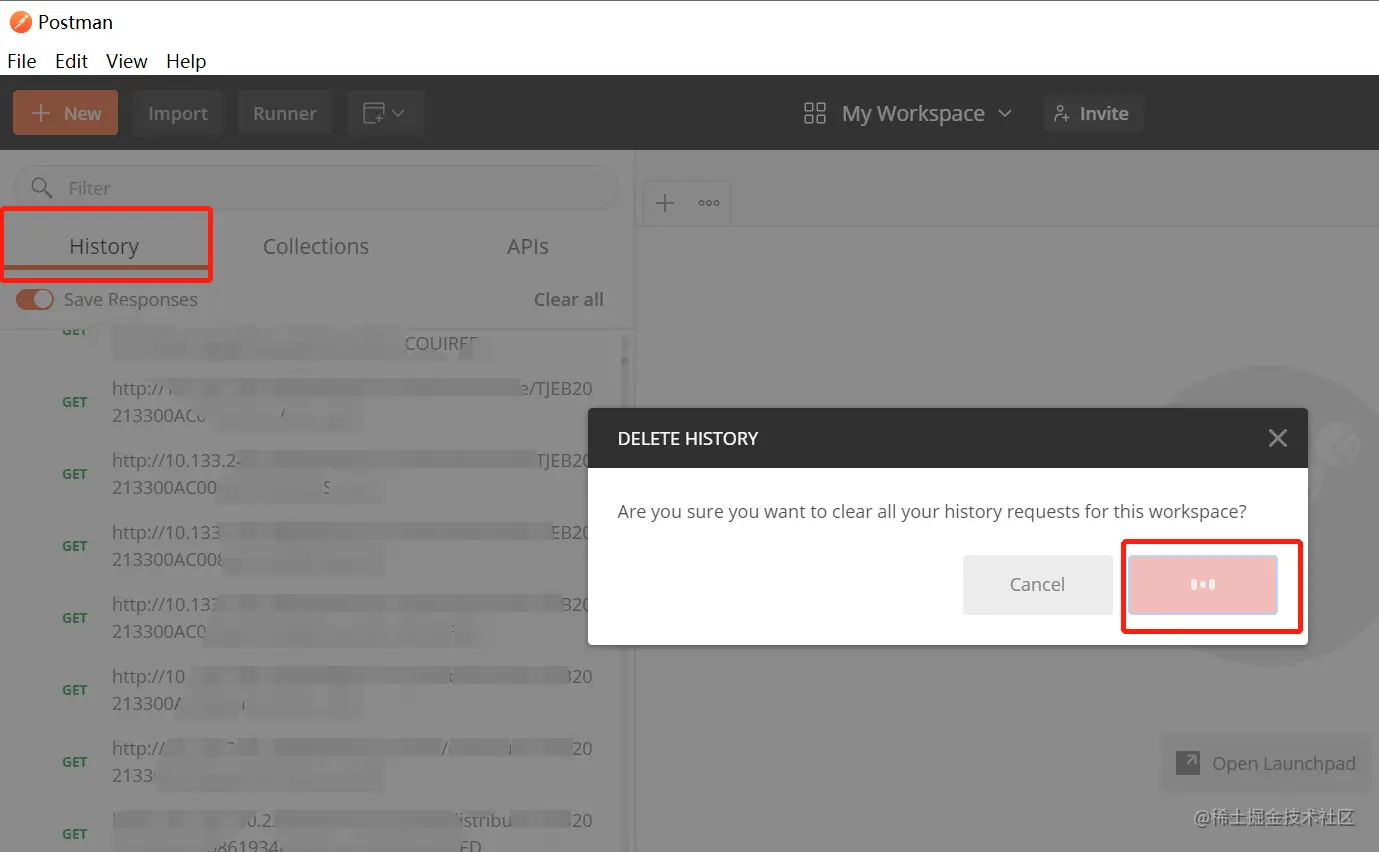Image resolution: width=1379 pixels, height=852 pixels.
Task: Switch to the APIs tab
Action: (528, 246)
